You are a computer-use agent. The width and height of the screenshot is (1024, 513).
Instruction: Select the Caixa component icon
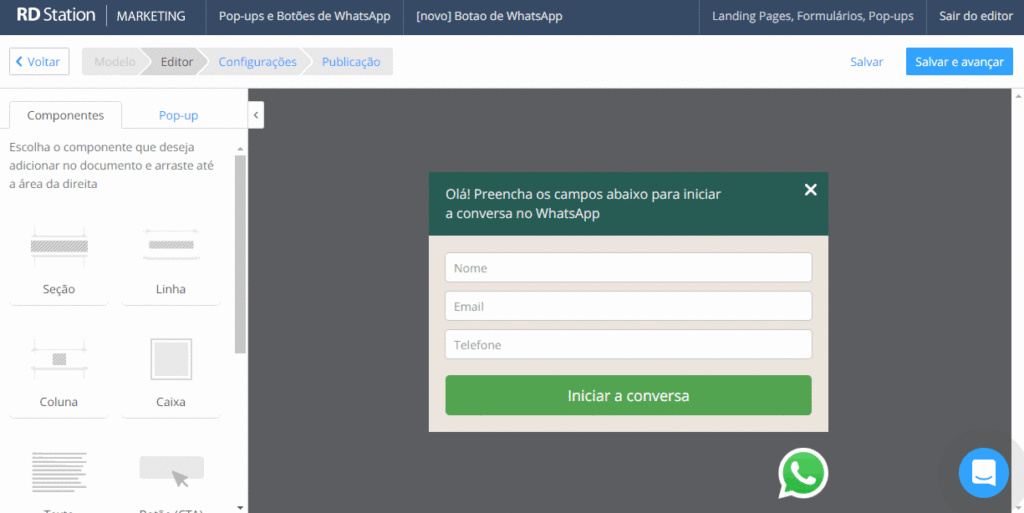(x=171, y=359)
